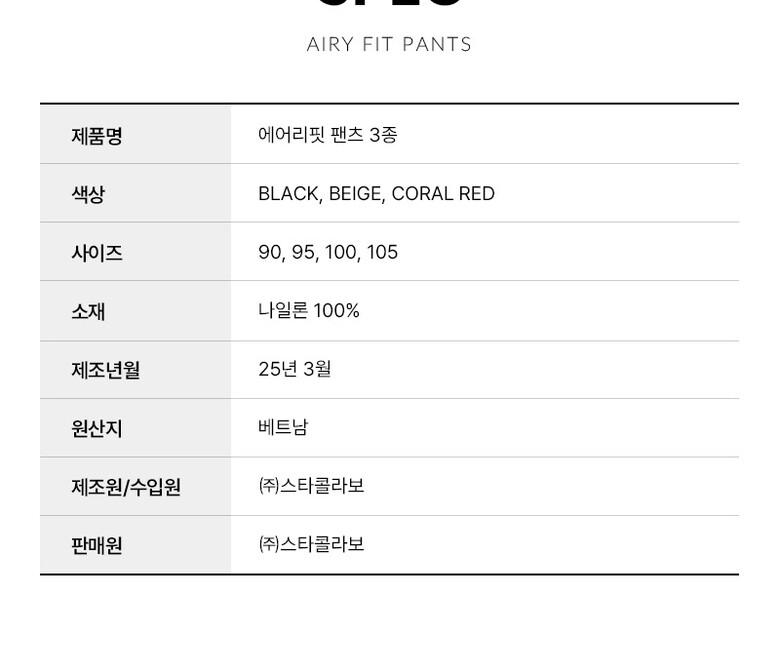Click the 소재 row label

click(88, 311)
